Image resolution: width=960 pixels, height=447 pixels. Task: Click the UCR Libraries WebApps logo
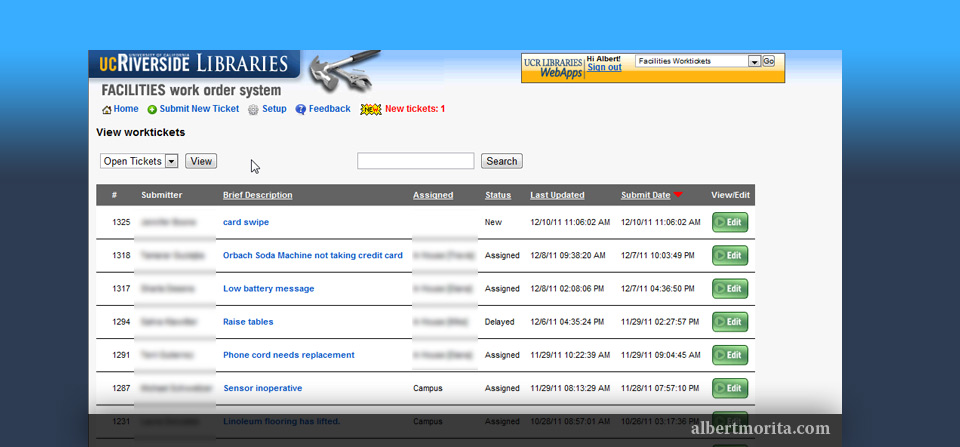553,67
